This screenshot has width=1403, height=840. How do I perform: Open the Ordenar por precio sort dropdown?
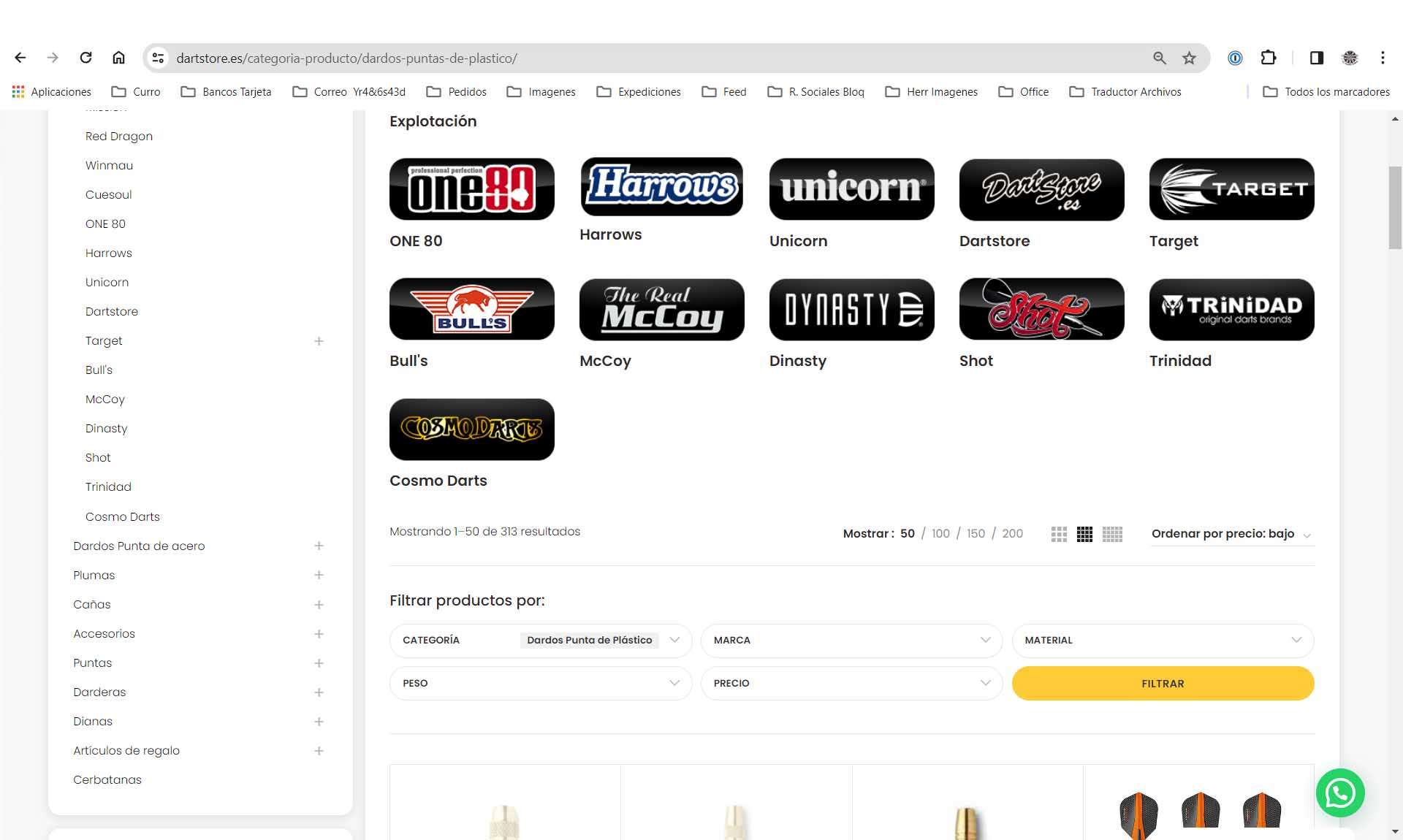pos(1231,534)
